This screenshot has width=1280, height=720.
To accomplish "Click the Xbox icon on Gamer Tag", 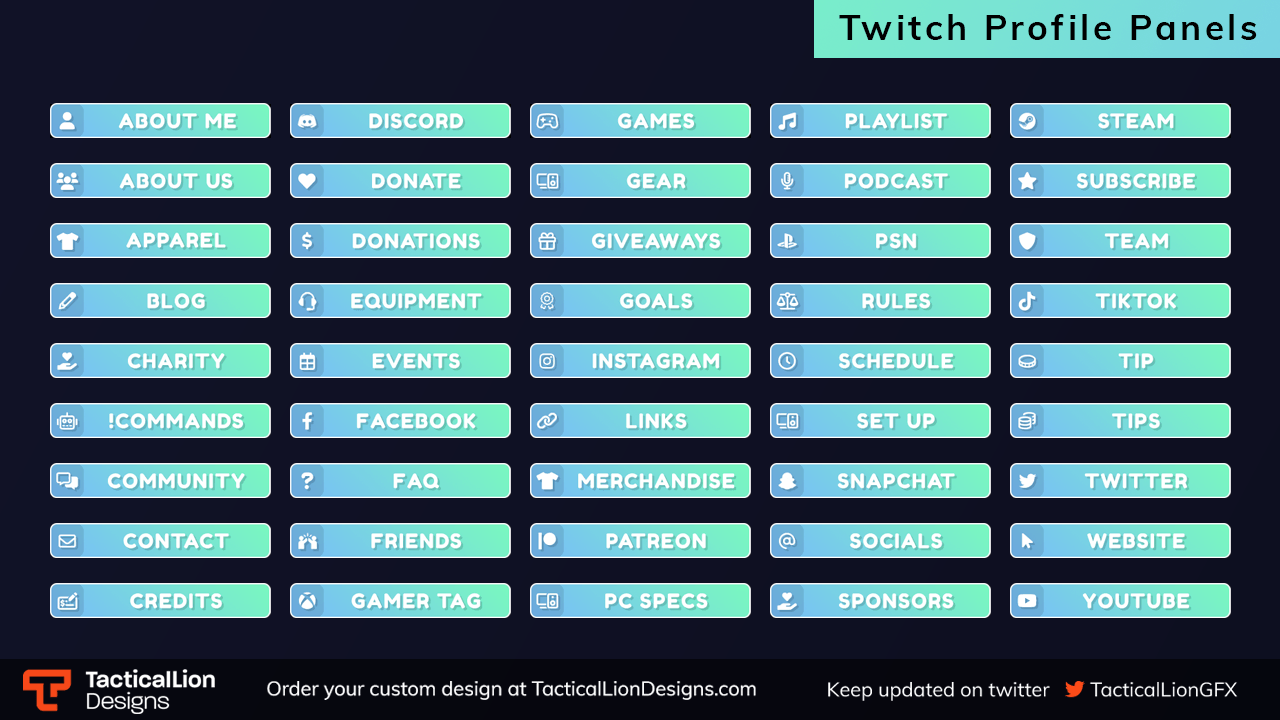I will click(307, 601).
